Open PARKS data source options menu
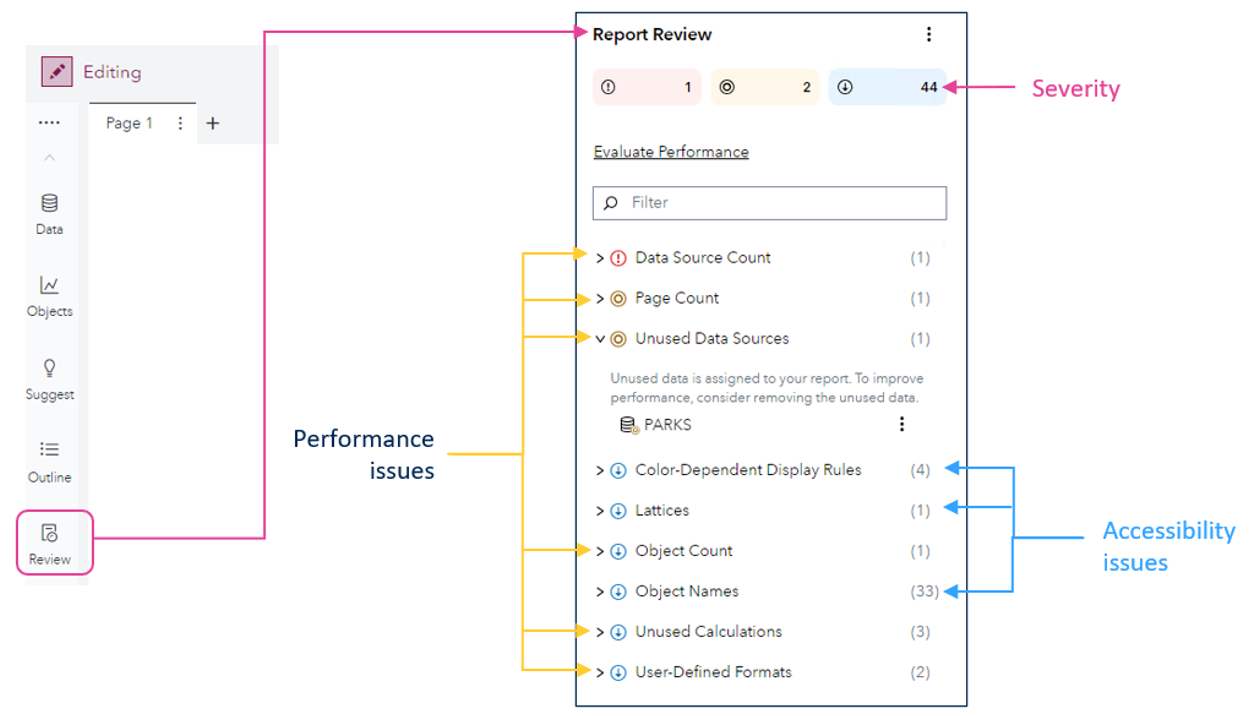The width and height of the screenshot is (1256, 716). 901,424
